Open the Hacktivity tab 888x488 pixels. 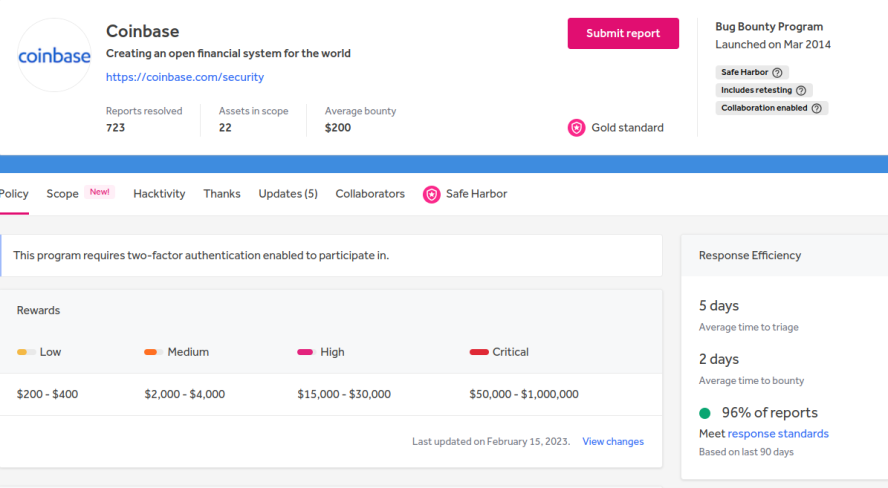pyautogui.click(x=159, y=194)
